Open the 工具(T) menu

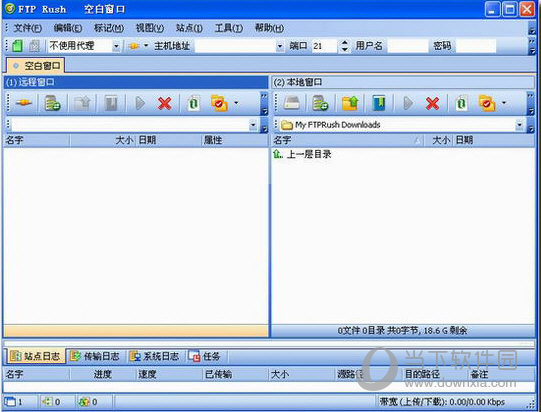click(x=229, y=28)
